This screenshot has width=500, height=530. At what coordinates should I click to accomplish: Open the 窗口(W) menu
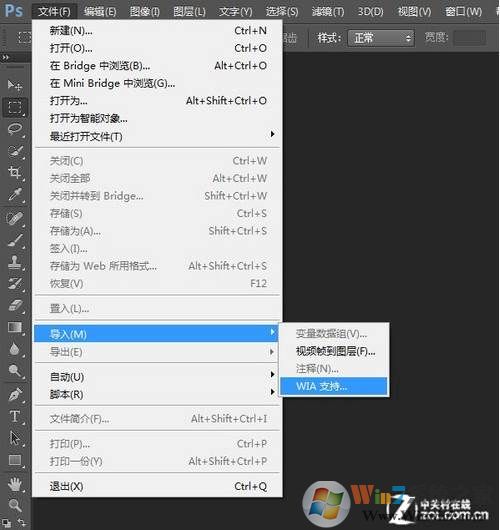[x=463, y=12]
